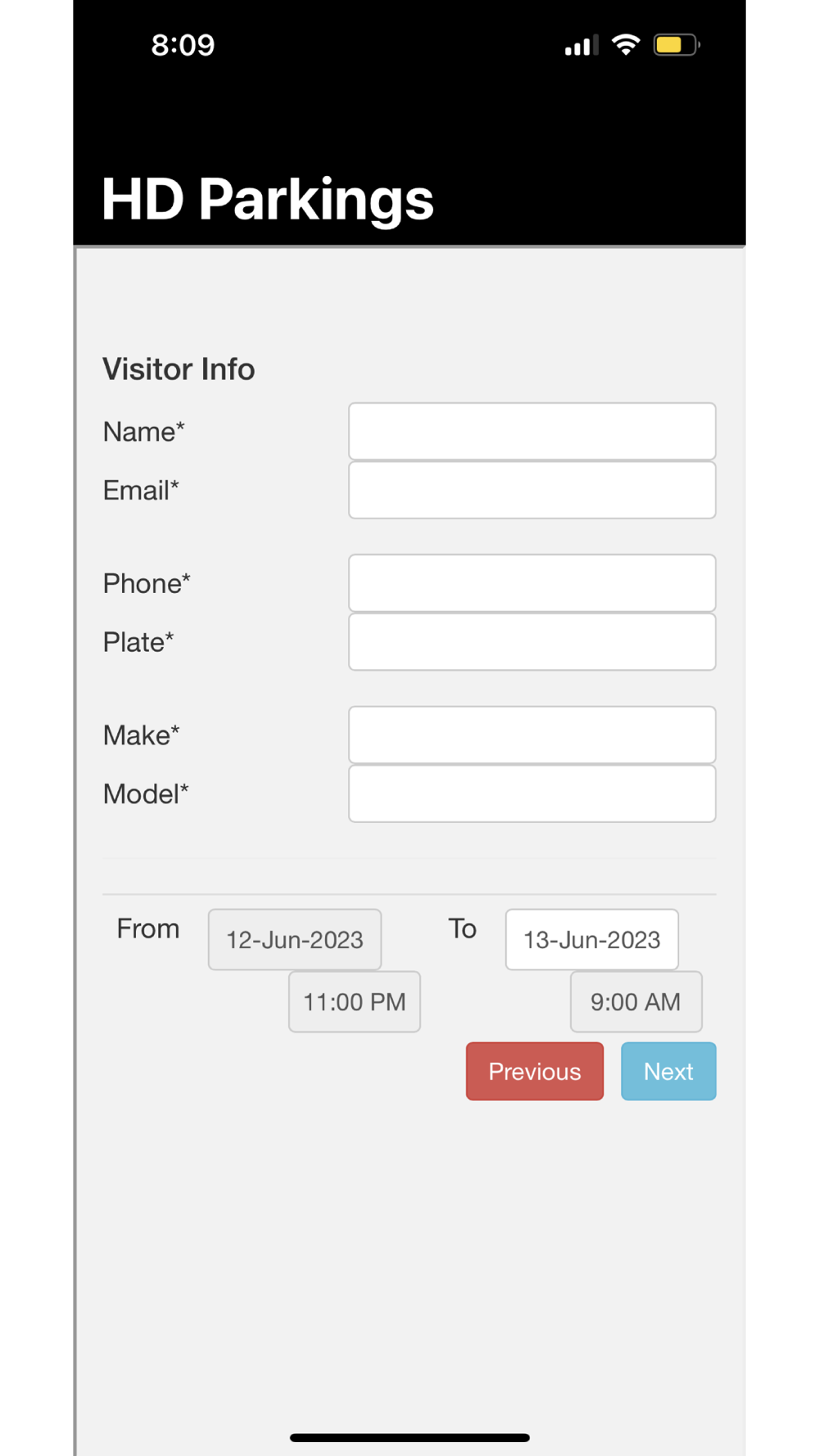Viewport: 819px width, 1456px height.
Task: Focus the Email input field
Action: coord(532,490)
